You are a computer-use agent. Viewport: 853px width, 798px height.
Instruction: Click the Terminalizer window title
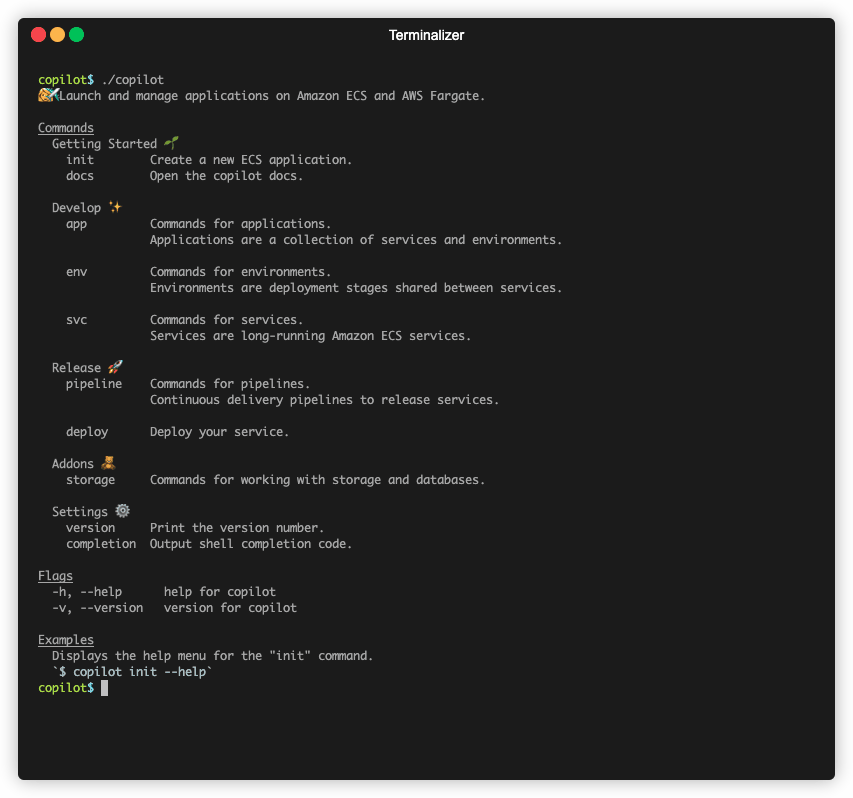pos(426,35)
